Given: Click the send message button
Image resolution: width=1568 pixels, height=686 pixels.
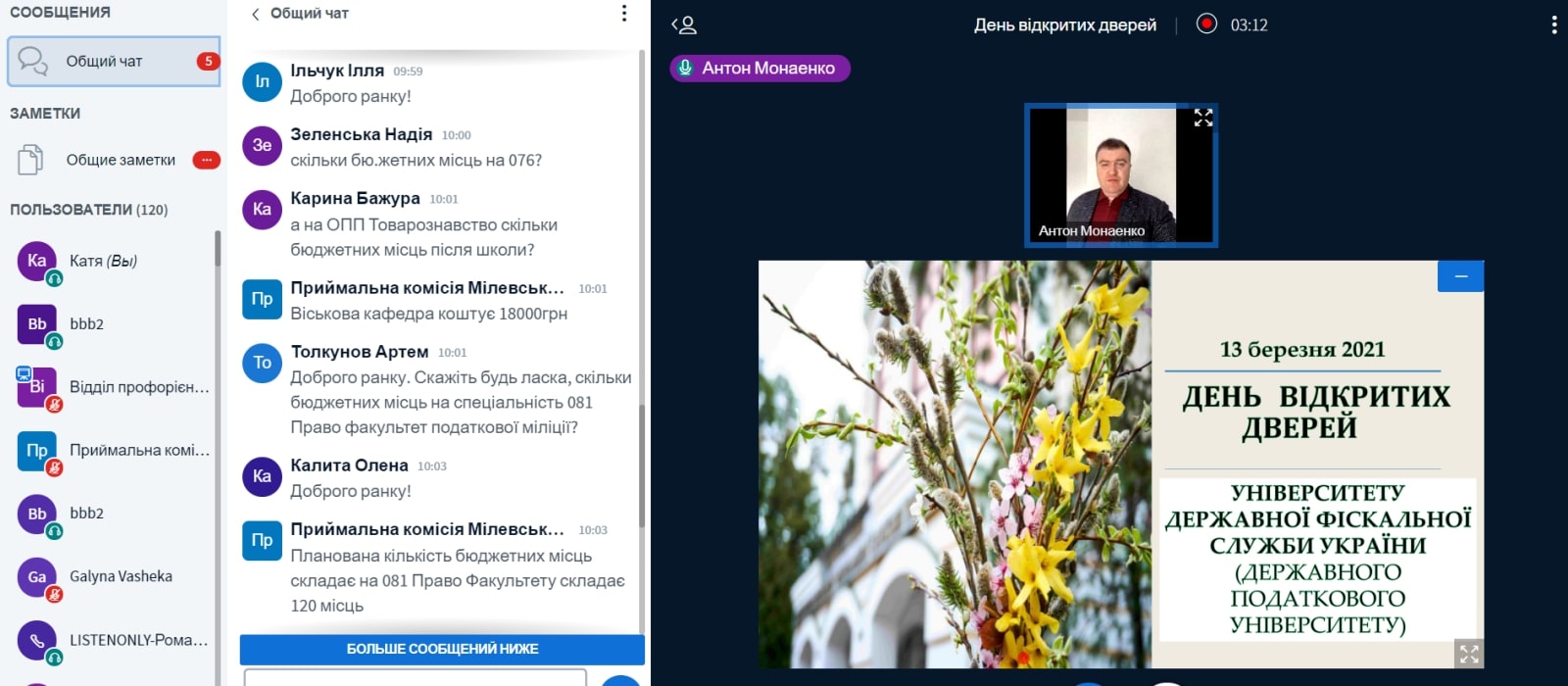Looking at the screenshot, I should click(620, 681).
